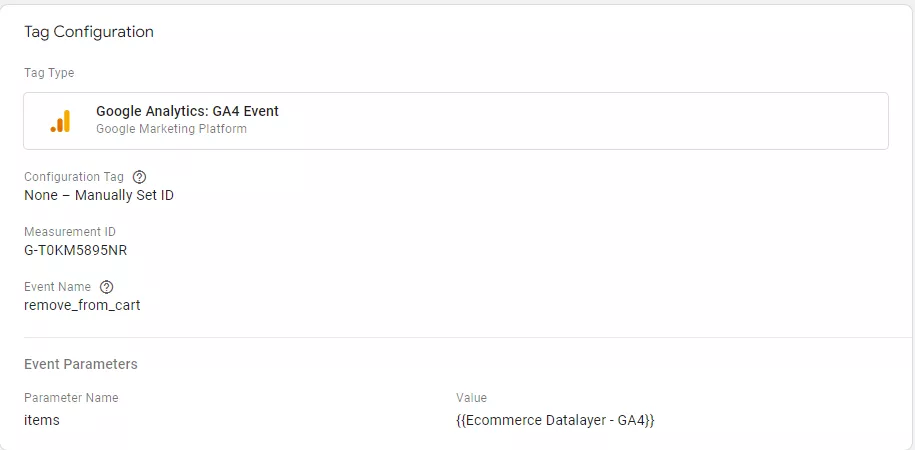915x450 pixels.
Task: Select the Google Analytics: GA4 Event tag type
Action: point(456,121)
